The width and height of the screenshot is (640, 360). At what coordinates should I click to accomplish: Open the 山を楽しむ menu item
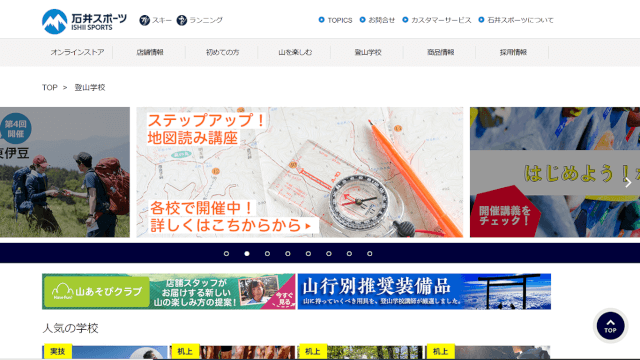(x=295, y=52)
